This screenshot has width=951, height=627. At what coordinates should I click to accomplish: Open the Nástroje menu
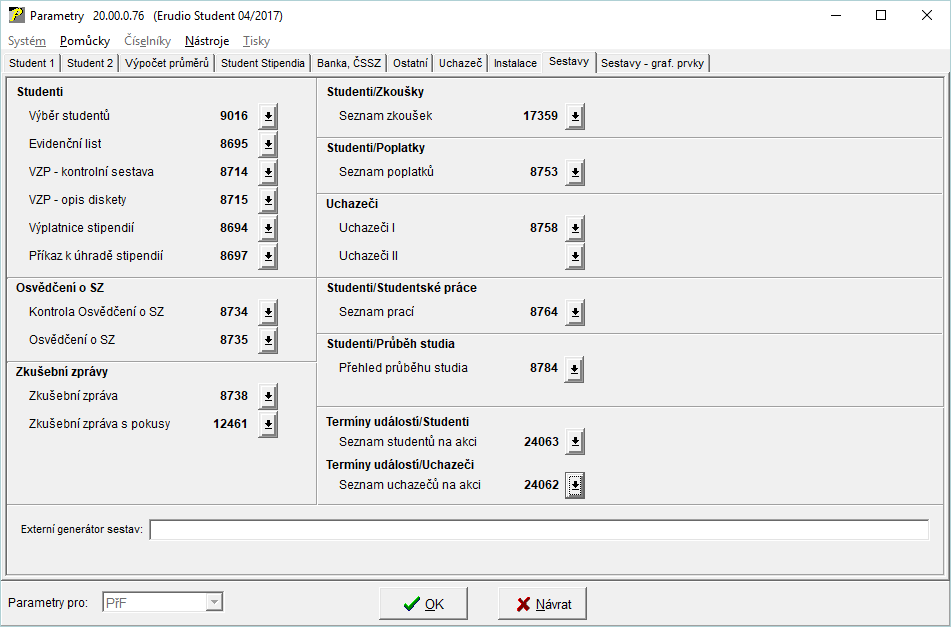207,41
